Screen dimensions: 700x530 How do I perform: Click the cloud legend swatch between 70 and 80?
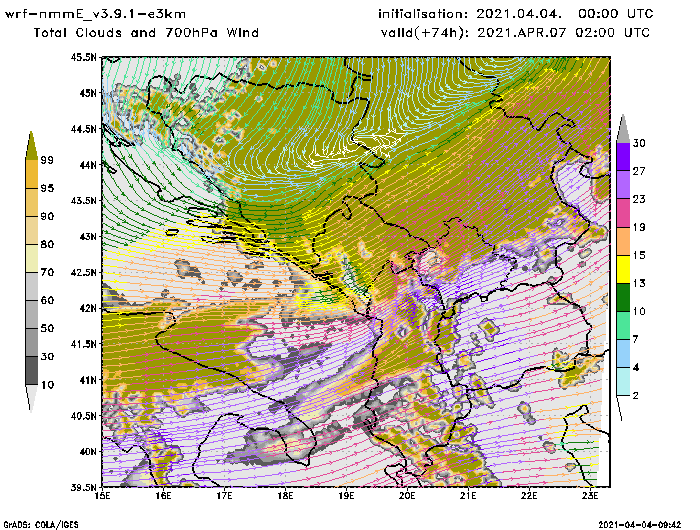point(32,259)
